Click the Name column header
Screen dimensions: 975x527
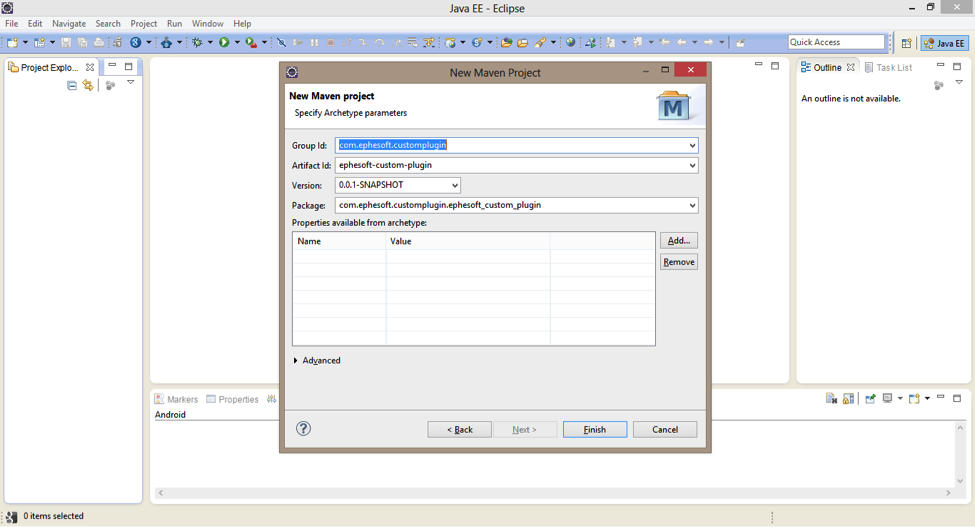[339, 241]
